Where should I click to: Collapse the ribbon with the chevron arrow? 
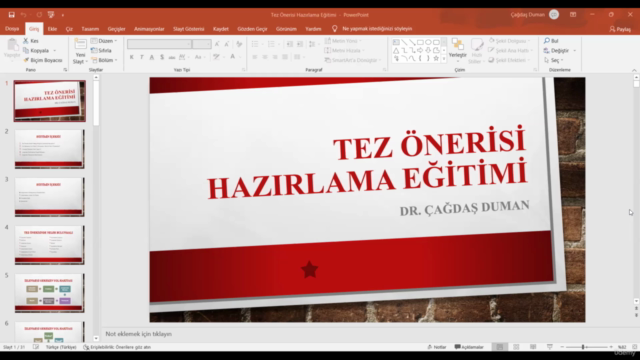point(634,70)
